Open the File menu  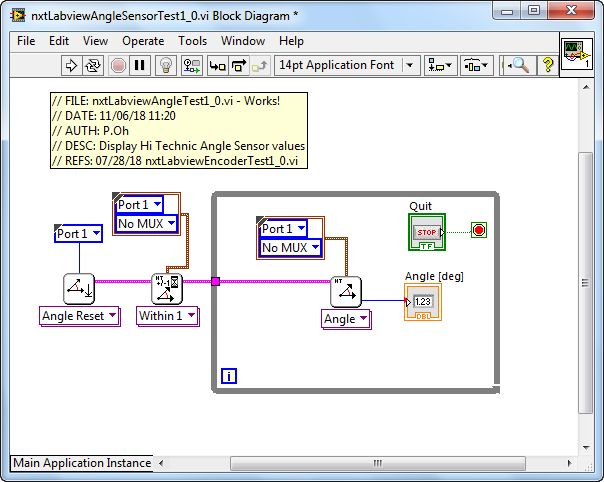26,41
